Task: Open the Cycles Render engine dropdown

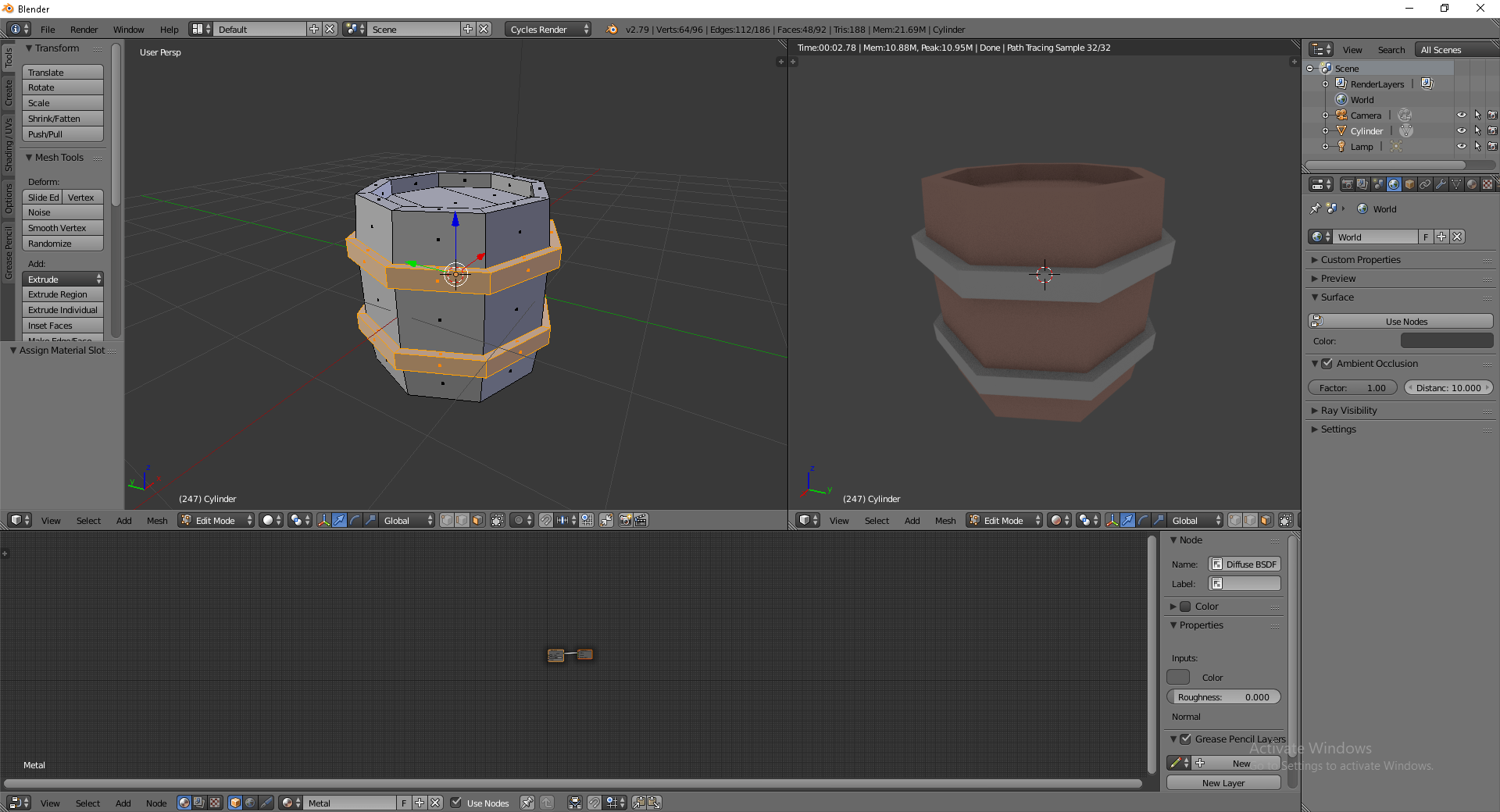Action: click(x=548, y=30)
